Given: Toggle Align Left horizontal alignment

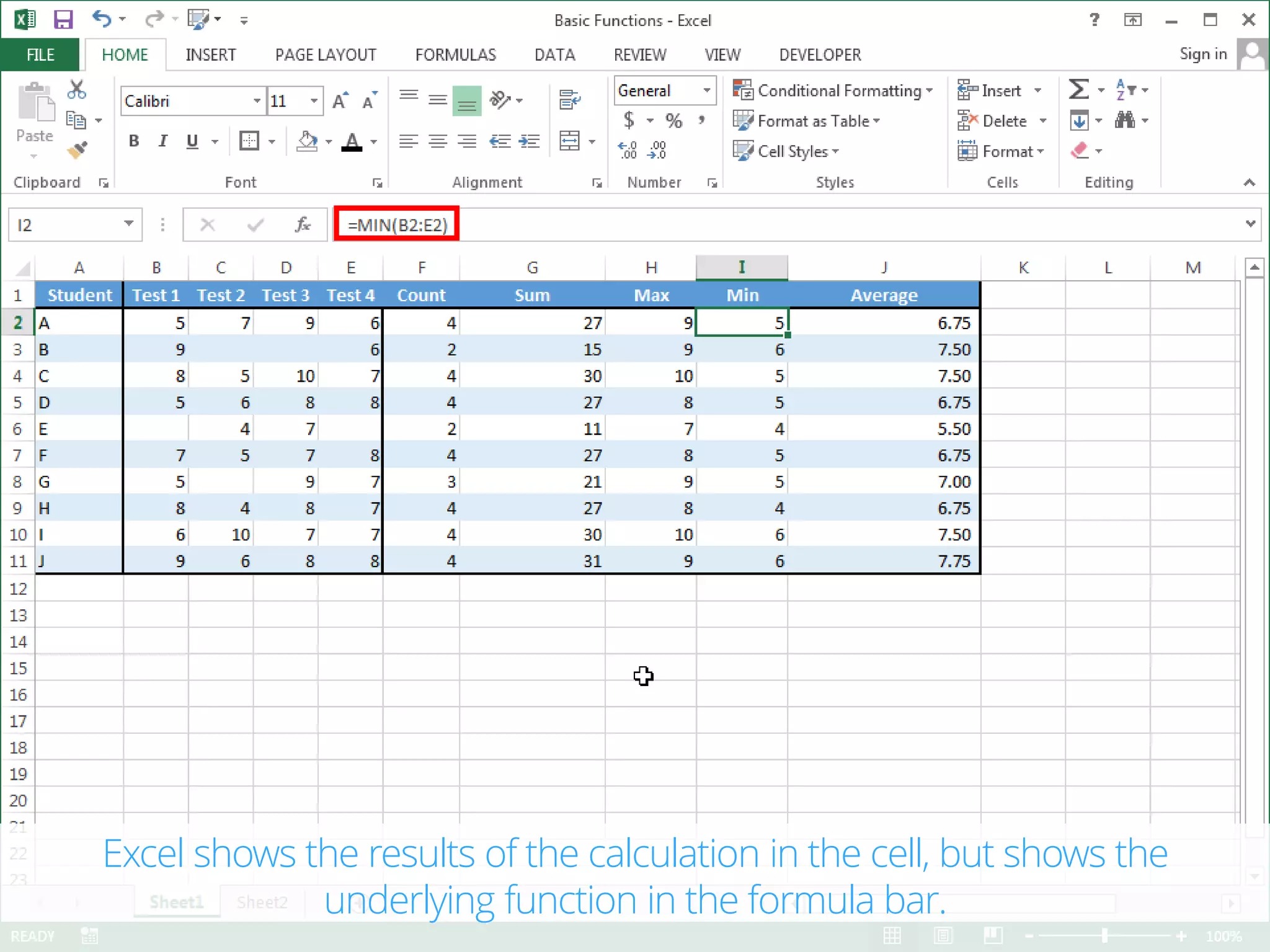Looking at the screenshot, I should point(408,141).
